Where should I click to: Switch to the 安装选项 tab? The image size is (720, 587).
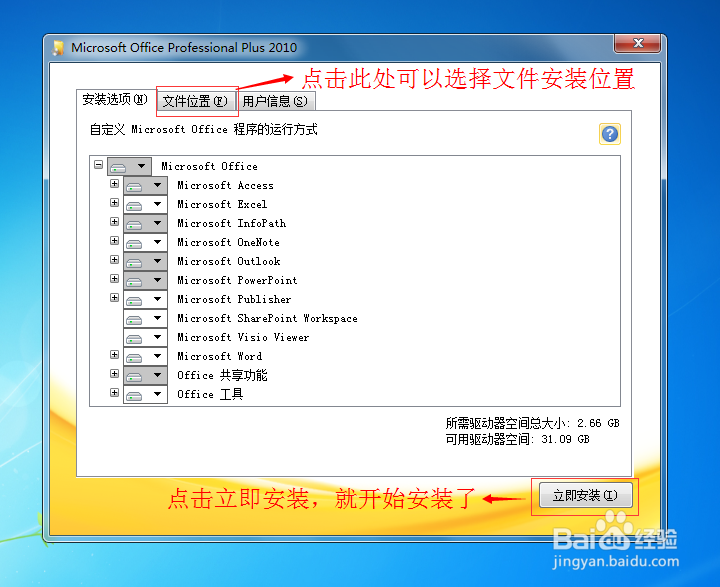click(x=115, y=100)
